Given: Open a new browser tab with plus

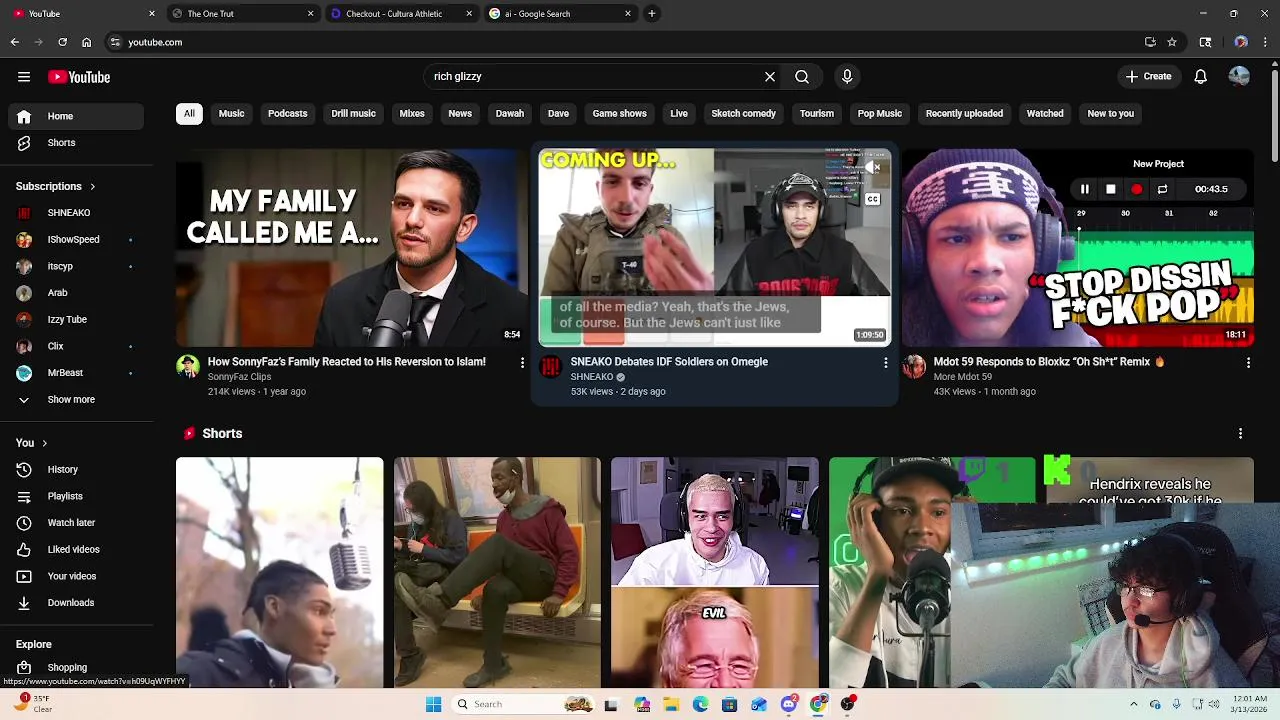Looking at the screenshot, I should 651,14.
